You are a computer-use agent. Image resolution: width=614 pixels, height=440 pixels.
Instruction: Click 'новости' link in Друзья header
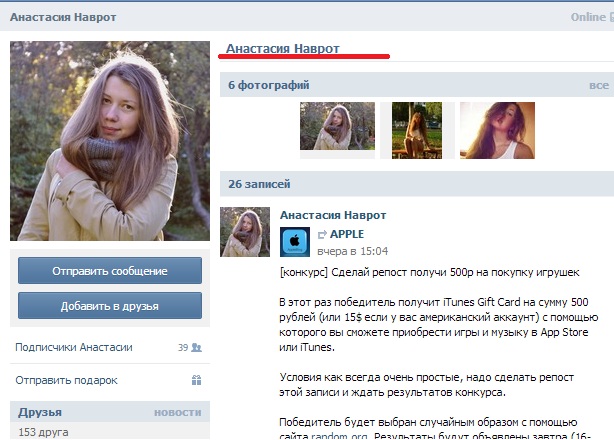coord(178,412)
